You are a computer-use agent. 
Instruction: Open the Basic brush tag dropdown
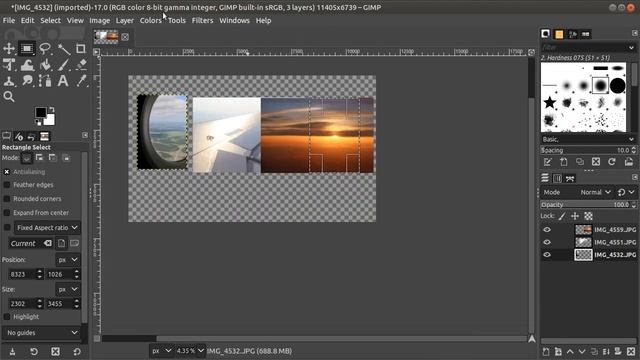[588, 139]
